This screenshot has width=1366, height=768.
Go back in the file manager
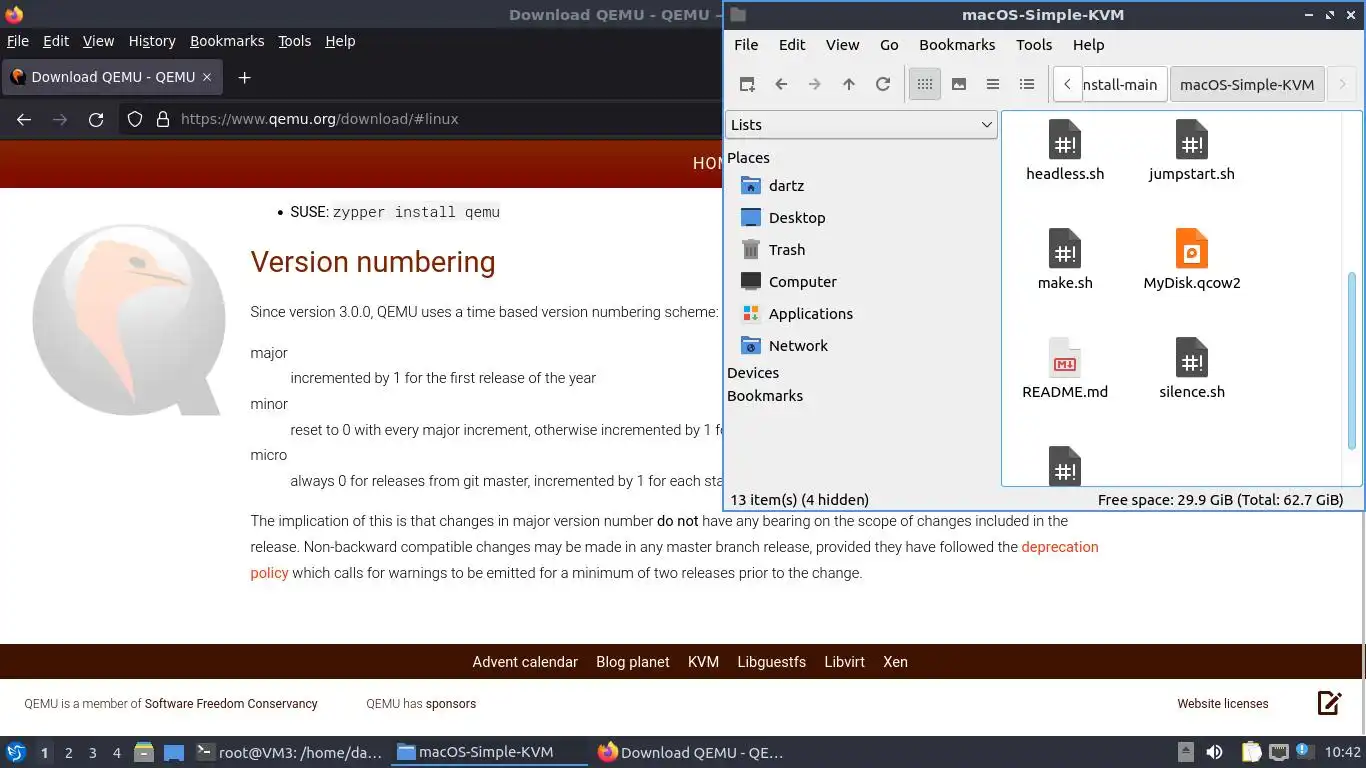[781, 84]
